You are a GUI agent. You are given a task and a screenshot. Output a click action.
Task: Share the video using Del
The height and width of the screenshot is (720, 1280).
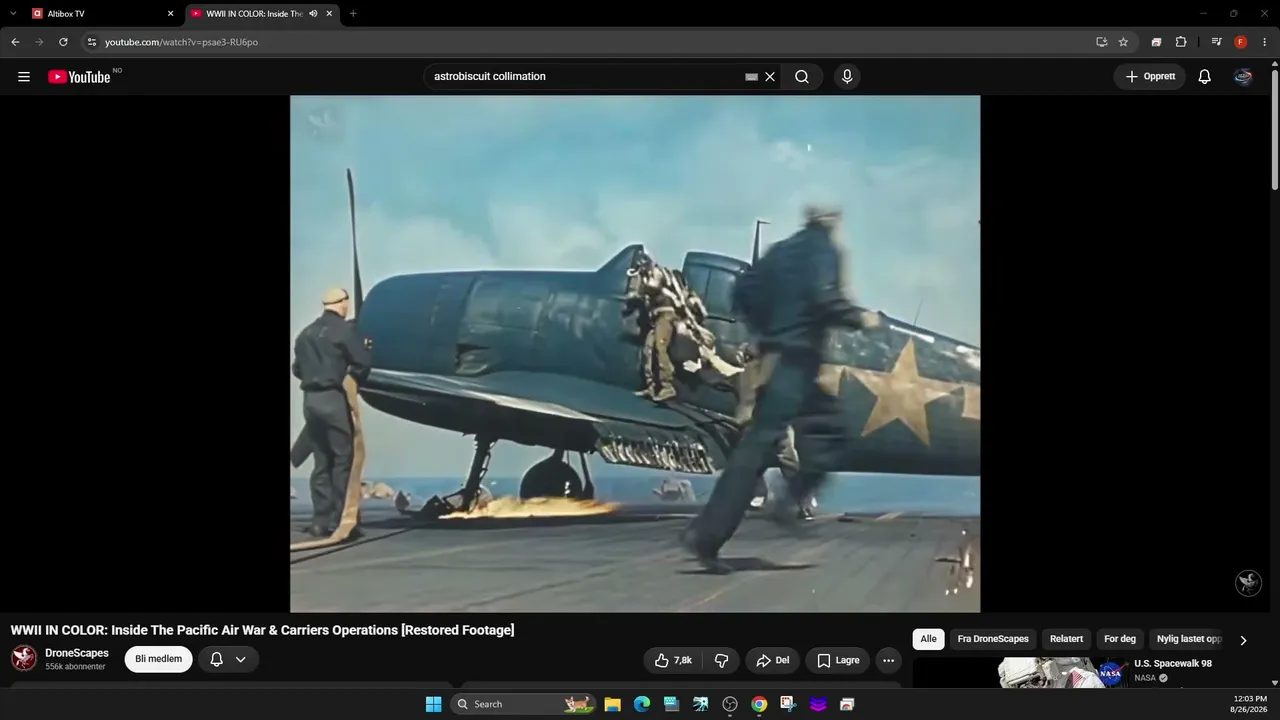coord(773,661)
